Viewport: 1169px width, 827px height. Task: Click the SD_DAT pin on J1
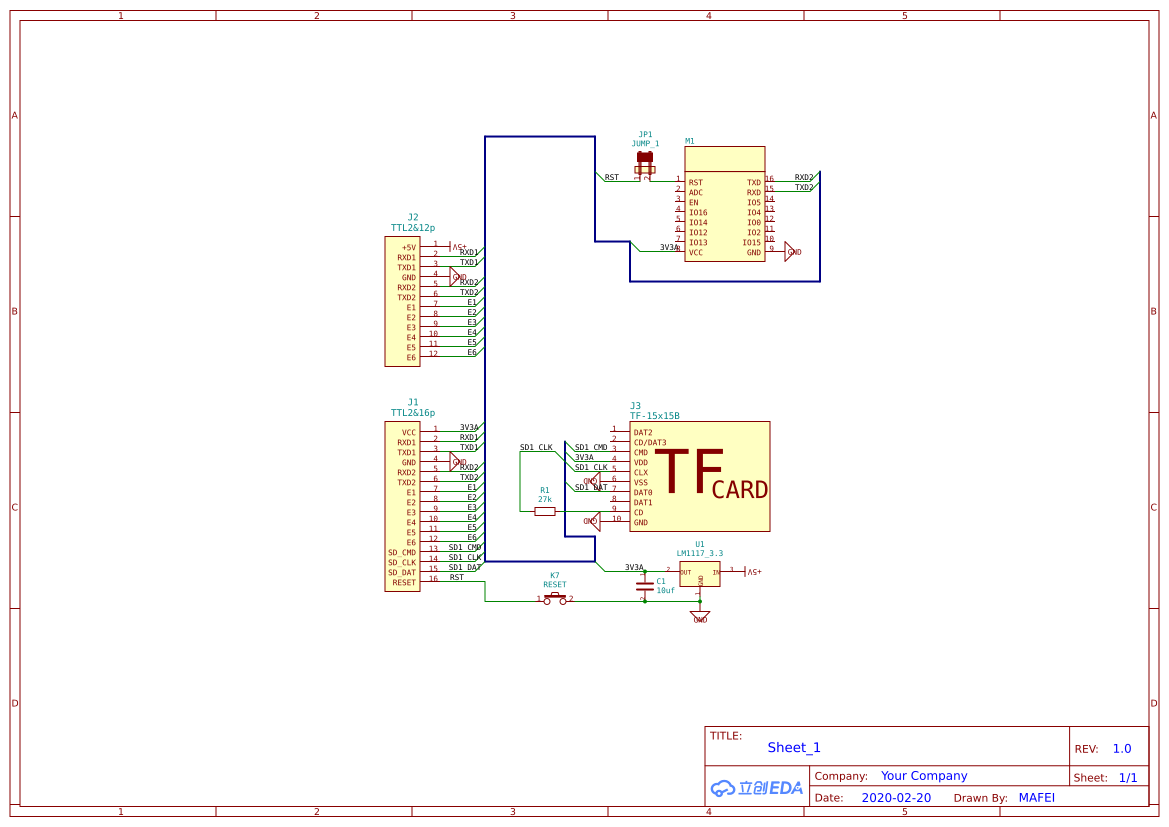(x=402, y=573)
